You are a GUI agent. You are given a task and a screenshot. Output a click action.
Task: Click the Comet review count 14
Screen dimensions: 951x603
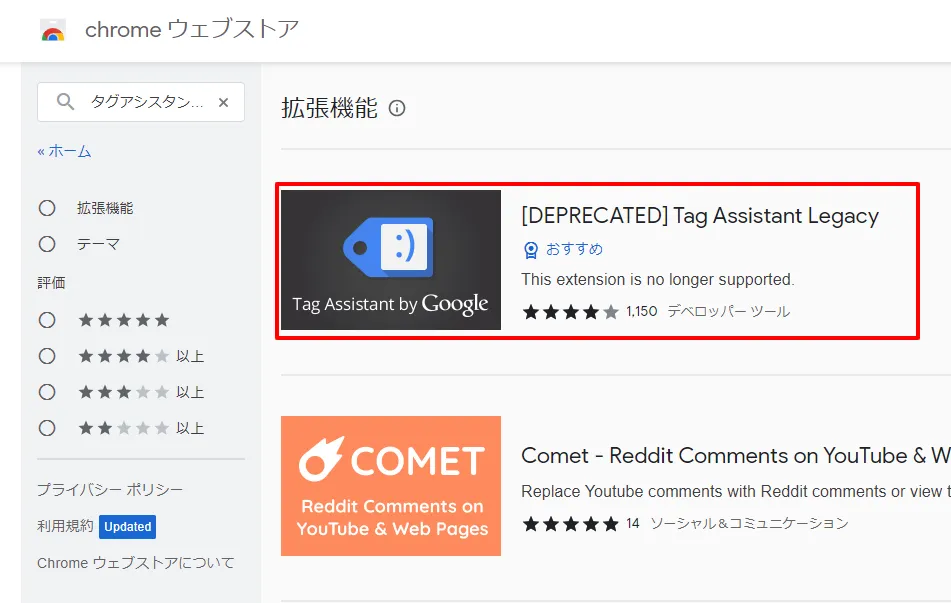[633, 524]
